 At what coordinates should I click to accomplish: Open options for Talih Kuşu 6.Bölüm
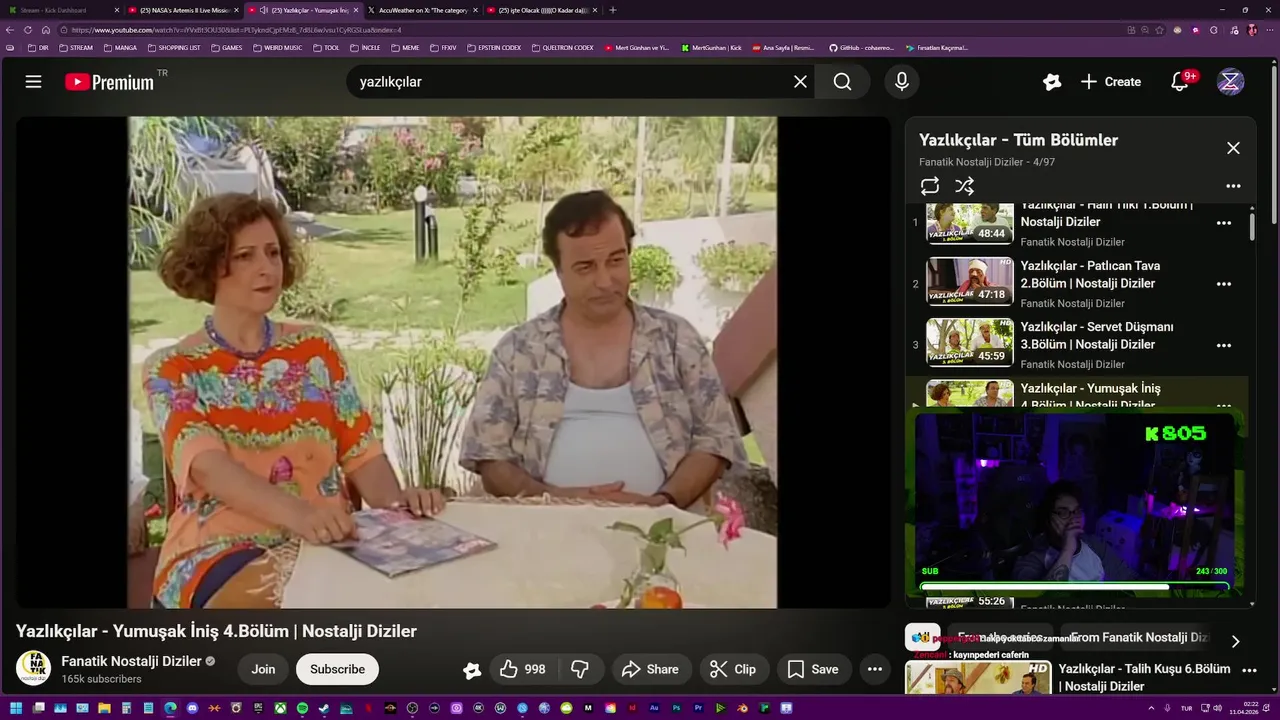1249,670
